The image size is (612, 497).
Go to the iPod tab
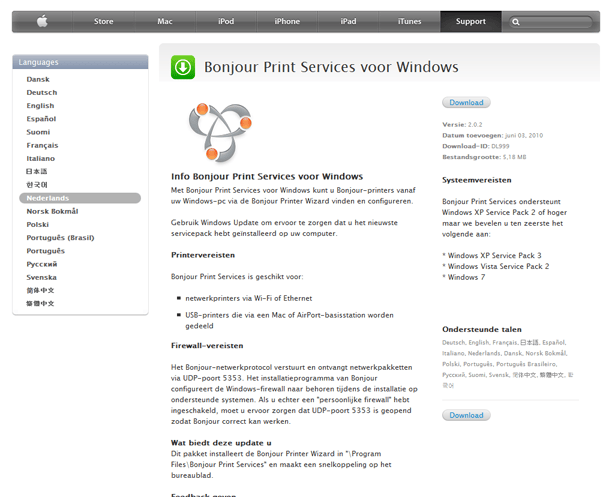click(226, 21)
